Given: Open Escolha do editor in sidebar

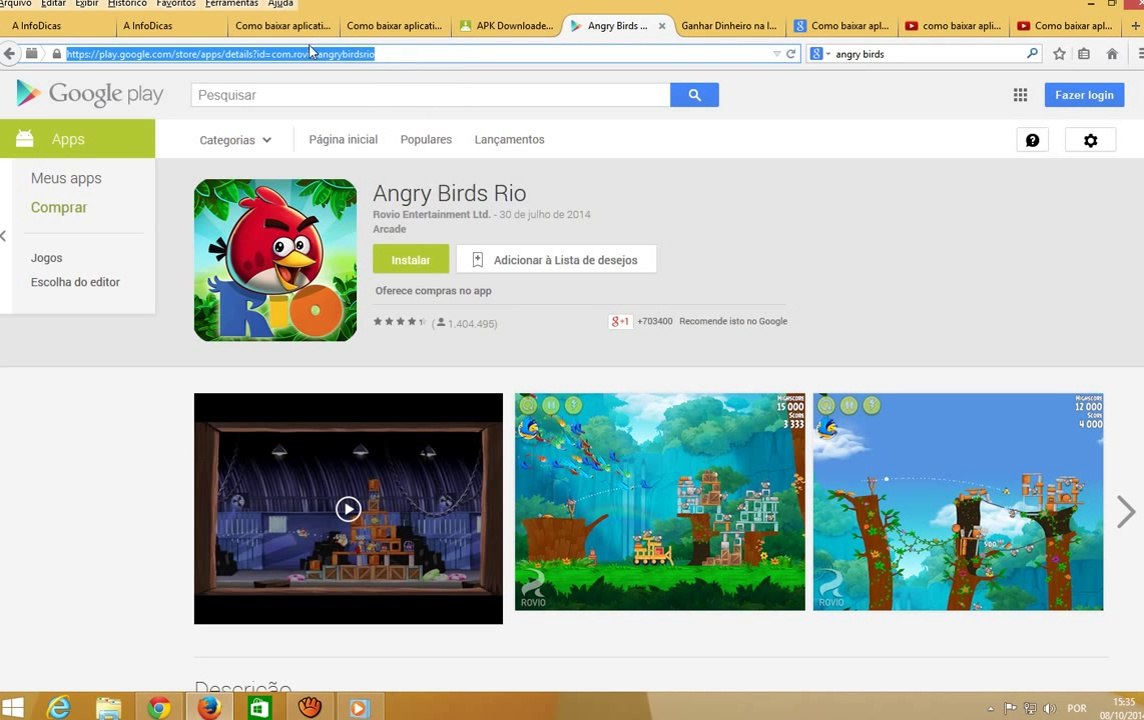Looking at the screenshot, I should tap(75, 282).
